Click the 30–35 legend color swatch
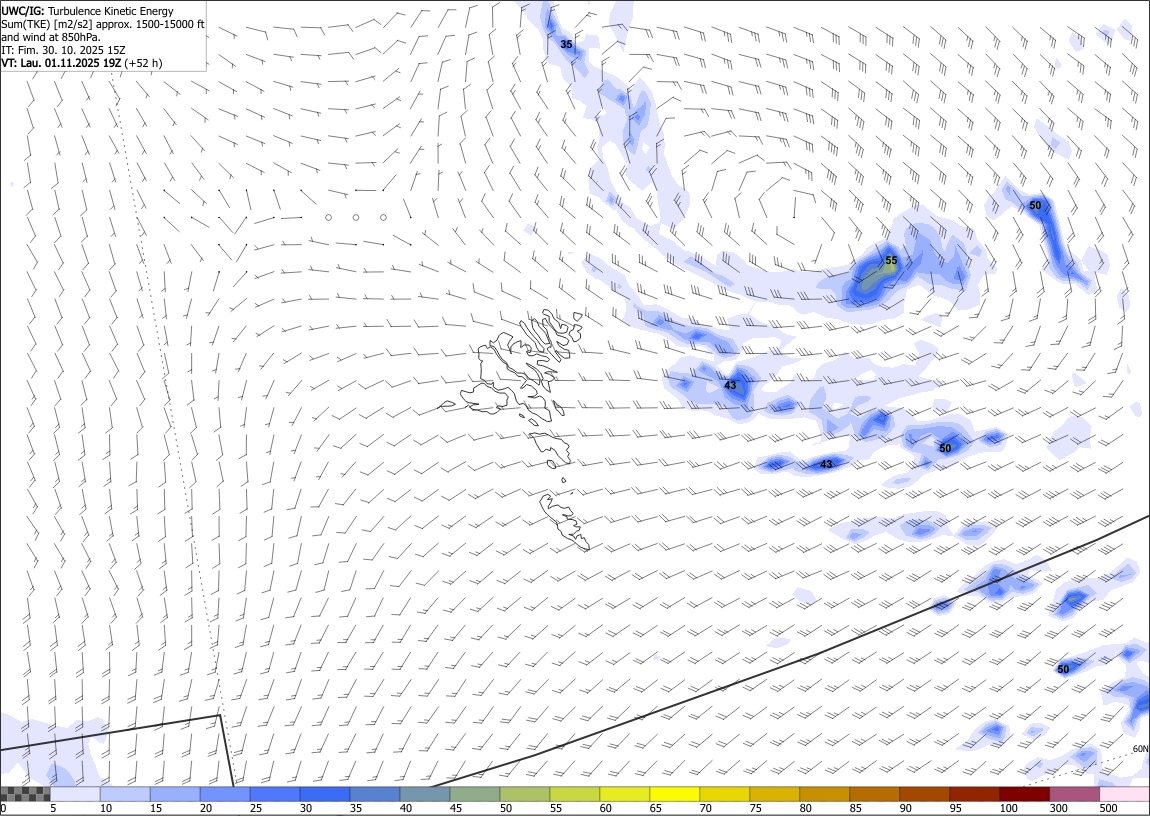 325,794
